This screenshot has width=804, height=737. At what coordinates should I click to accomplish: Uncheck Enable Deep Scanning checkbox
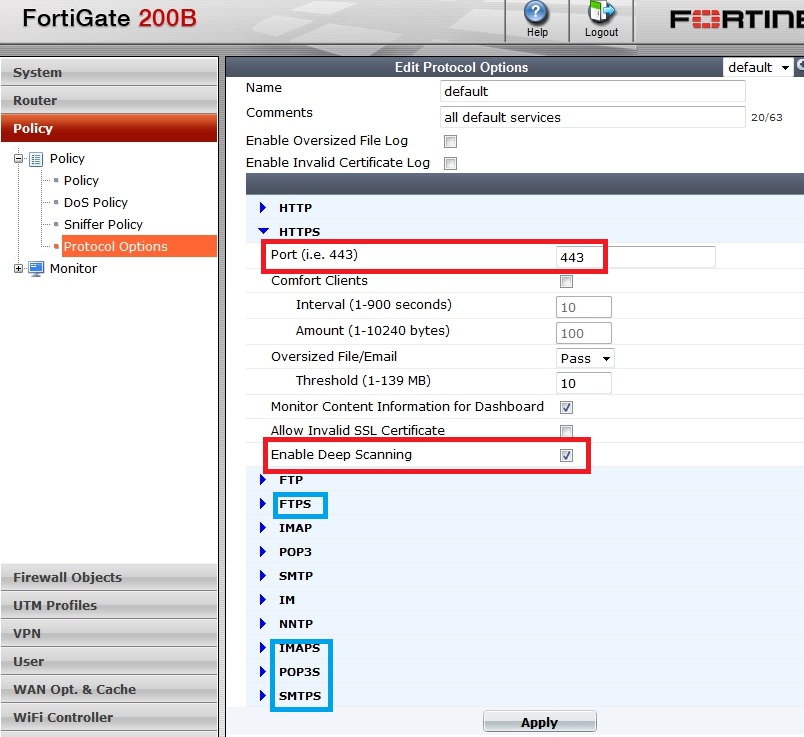click(x=566, y=455)
